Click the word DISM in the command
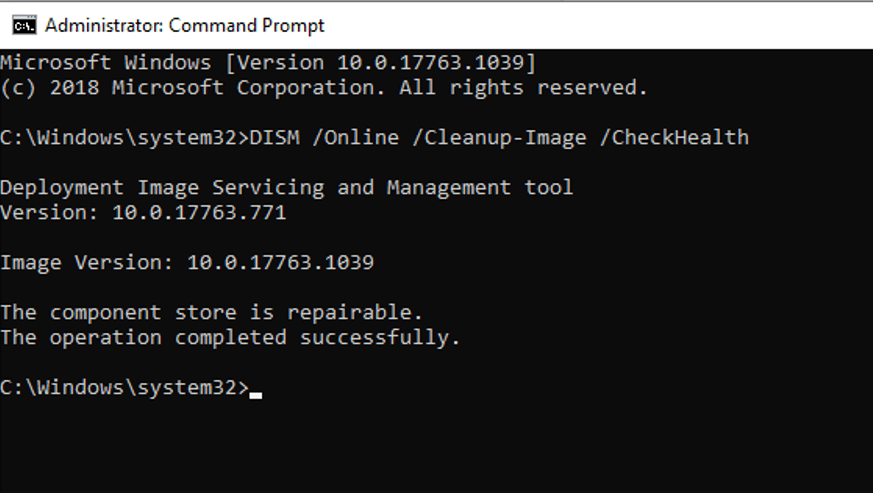The width and height of the screenshot is (873, 493). click(x=274, y=138)
